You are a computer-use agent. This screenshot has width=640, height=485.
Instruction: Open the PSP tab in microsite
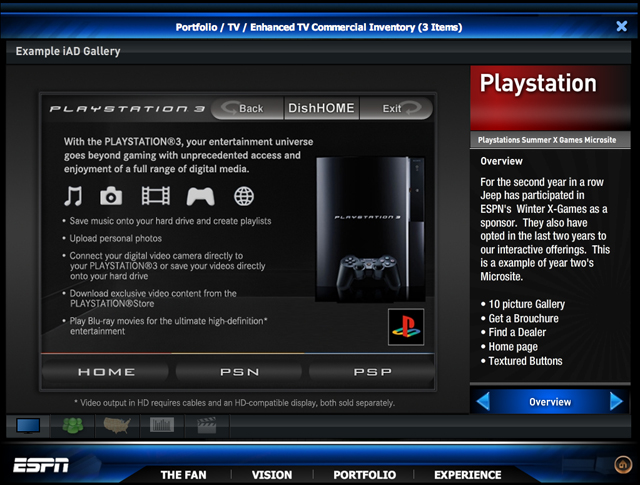pos(372,372)
